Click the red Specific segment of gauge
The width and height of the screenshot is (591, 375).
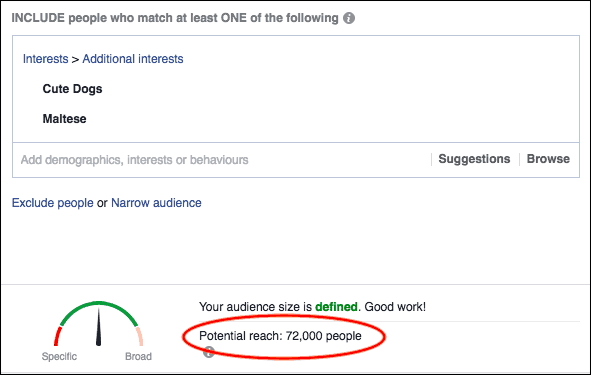coord(57,336)
